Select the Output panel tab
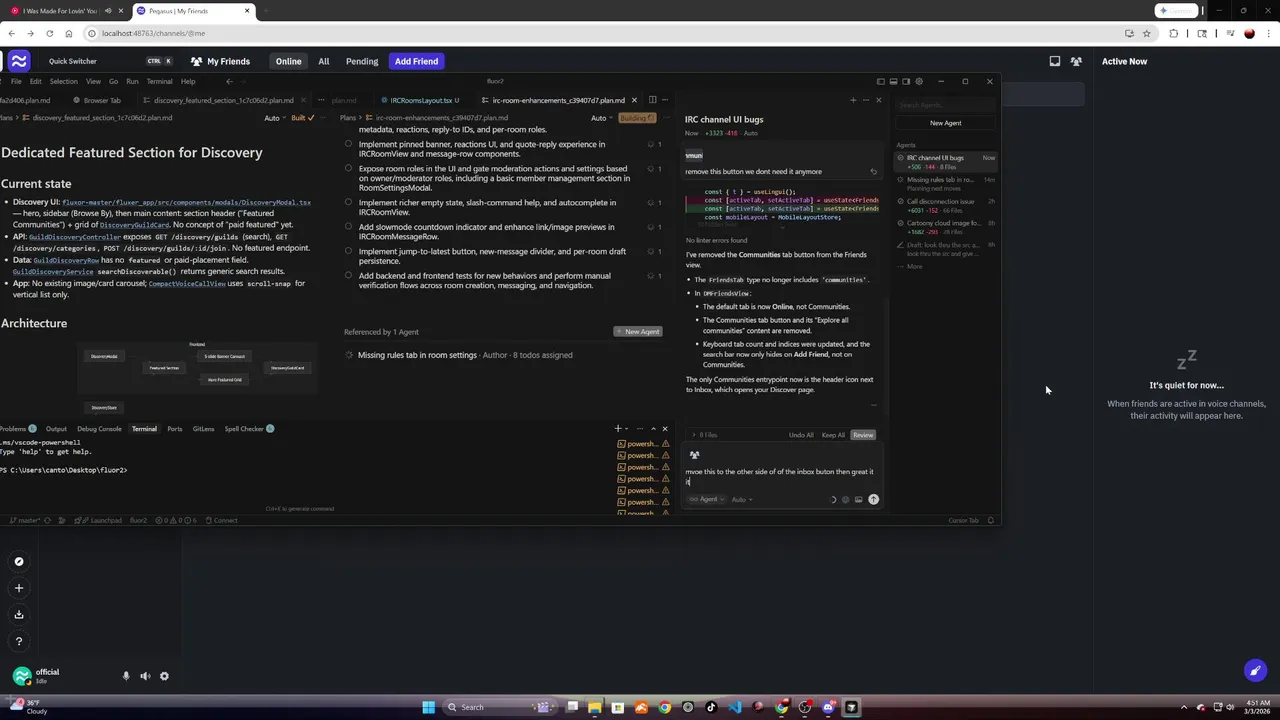The image size is (1280, 720). [x=56, y=429]
